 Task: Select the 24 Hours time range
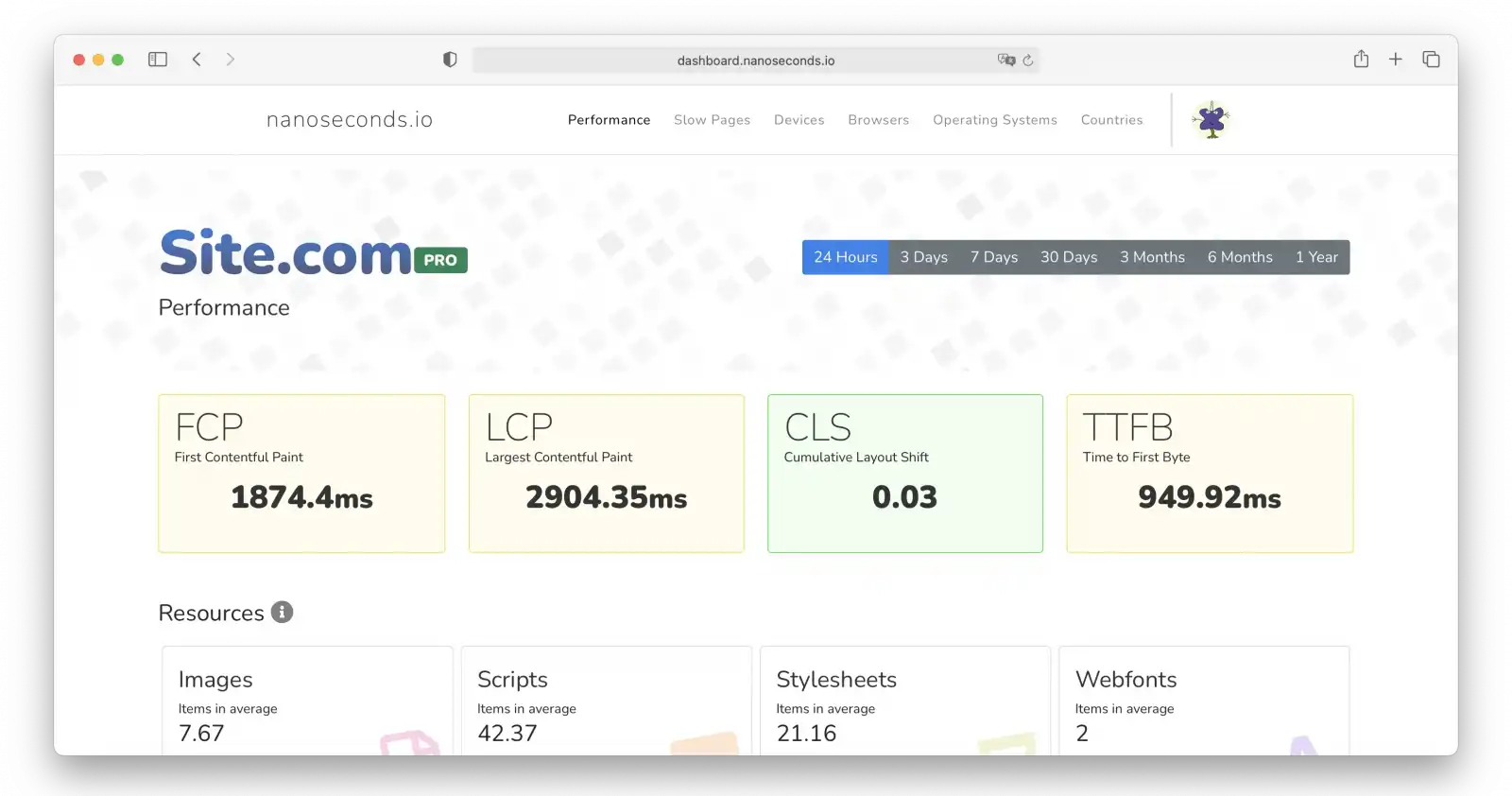tap(846, 257)
